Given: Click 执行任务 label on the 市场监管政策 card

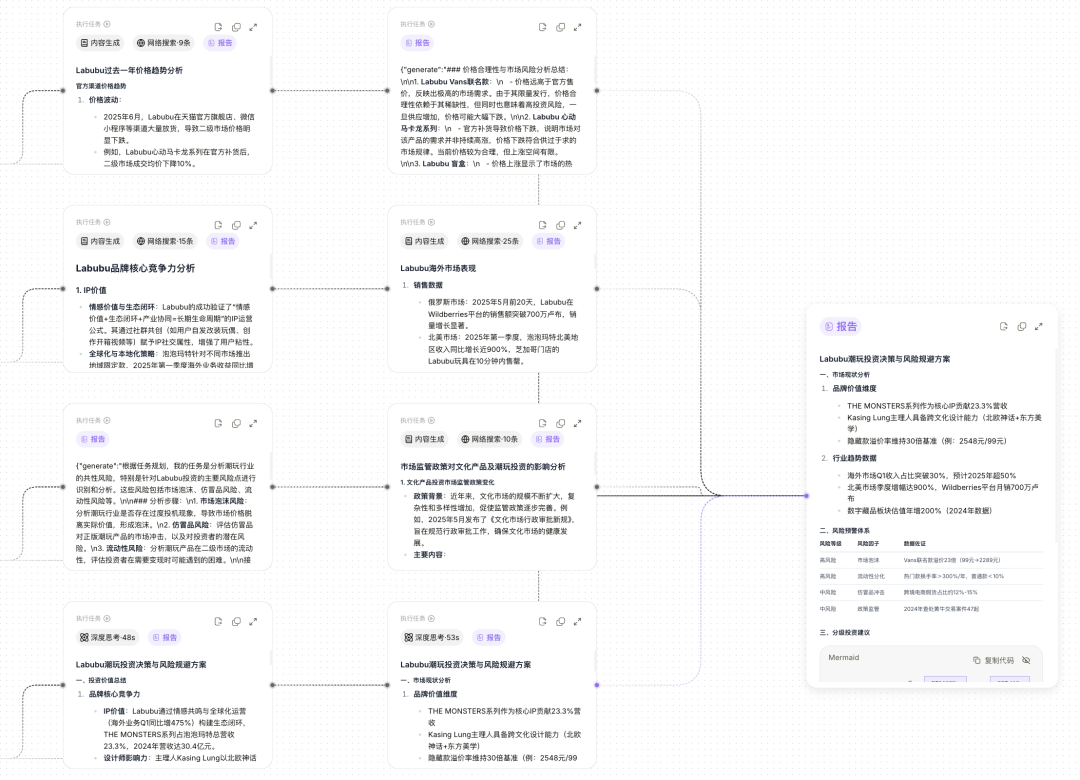Looking at the screenshot, I should tap(413, 420).
